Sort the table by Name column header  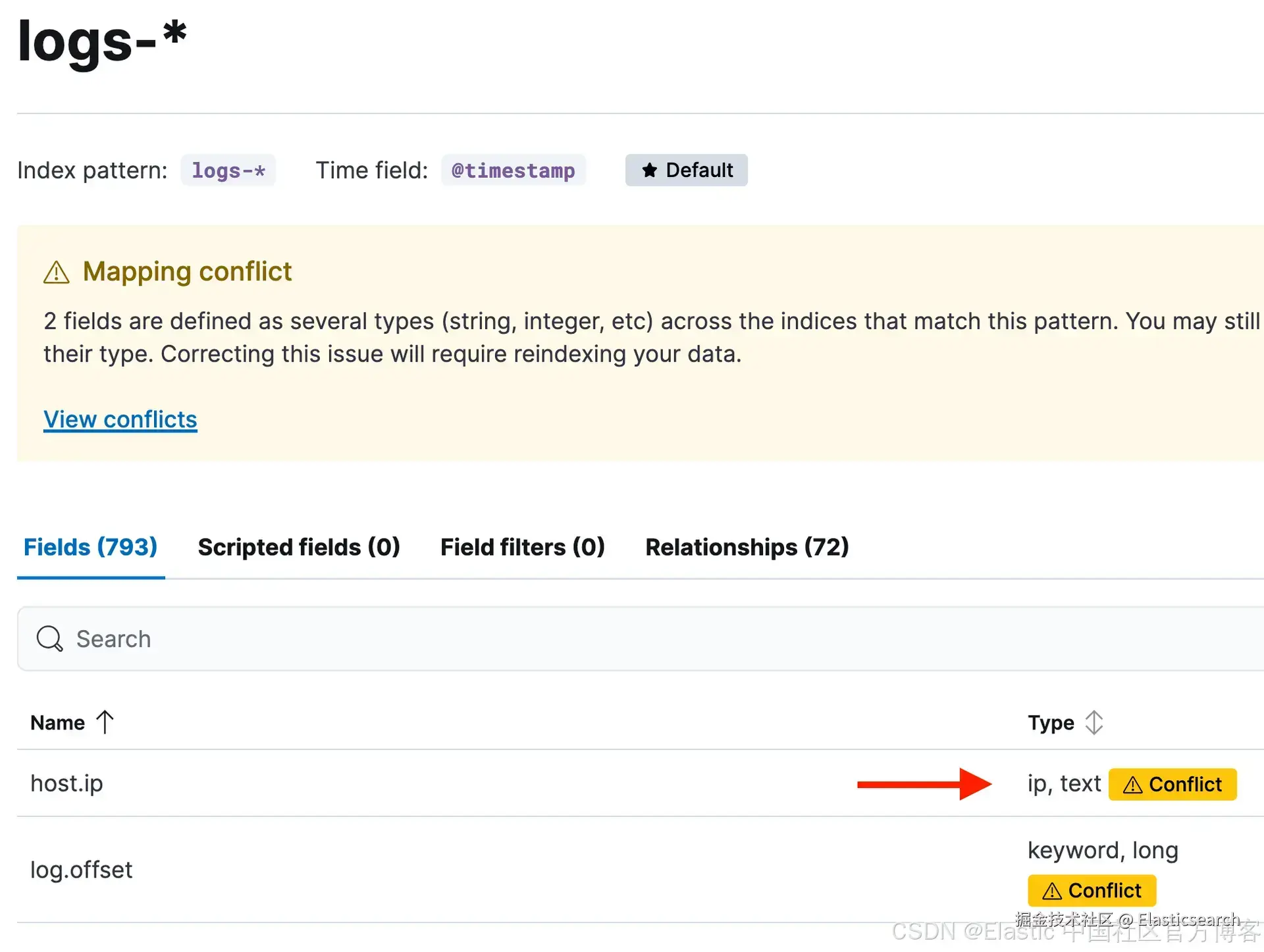[x=58, y=722]
